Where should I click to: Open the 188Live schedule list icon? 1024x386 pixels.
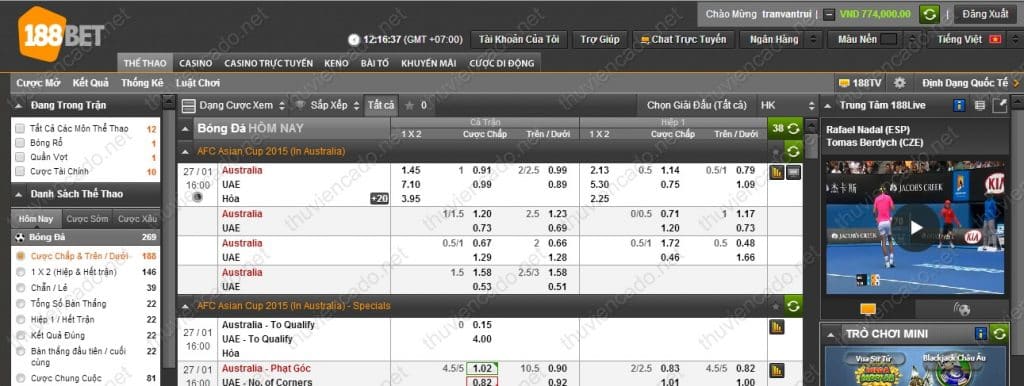coord(980,105)
